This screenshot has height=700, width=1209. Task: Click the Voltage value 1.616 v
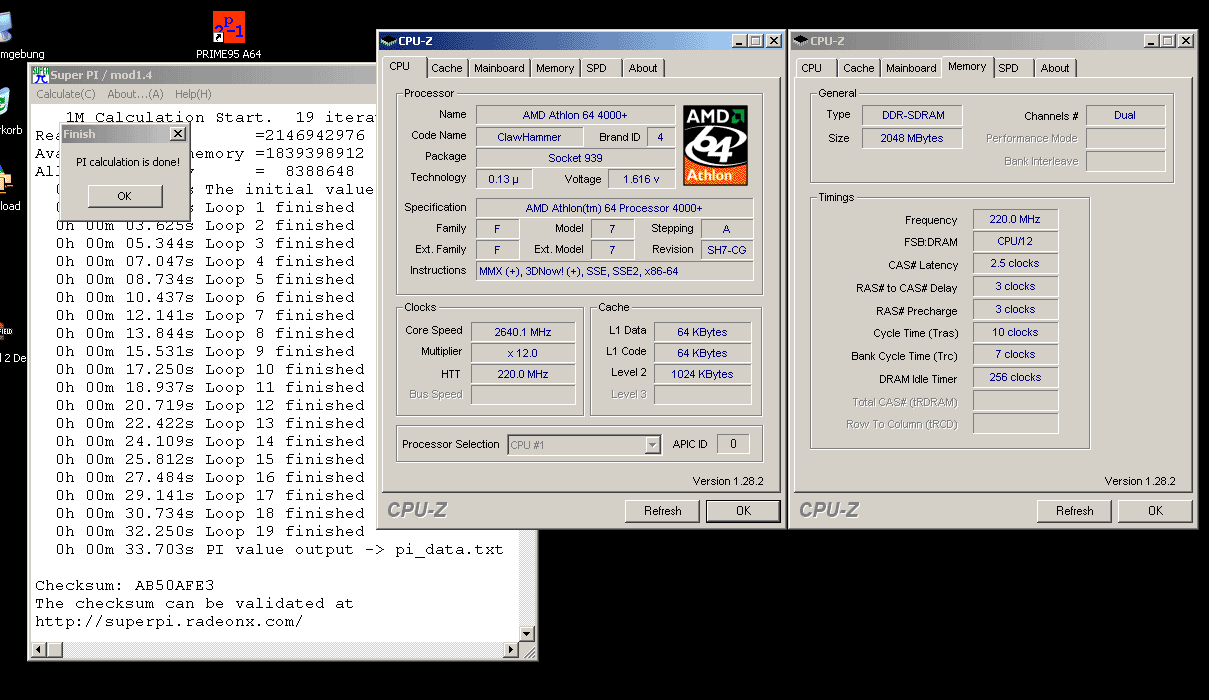641,179
